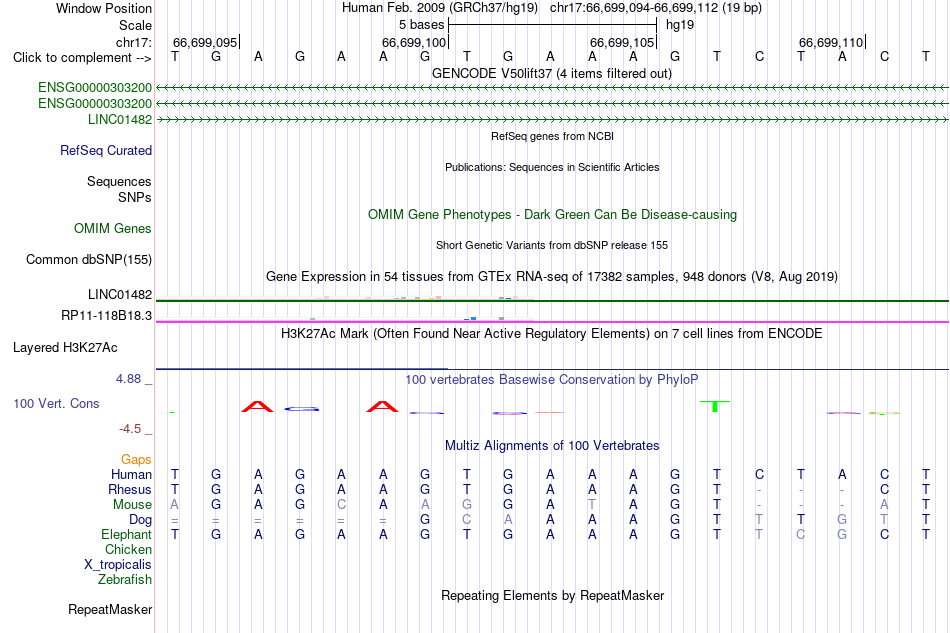Click the 4.88 upper scale value

click(x=128, y=379)
